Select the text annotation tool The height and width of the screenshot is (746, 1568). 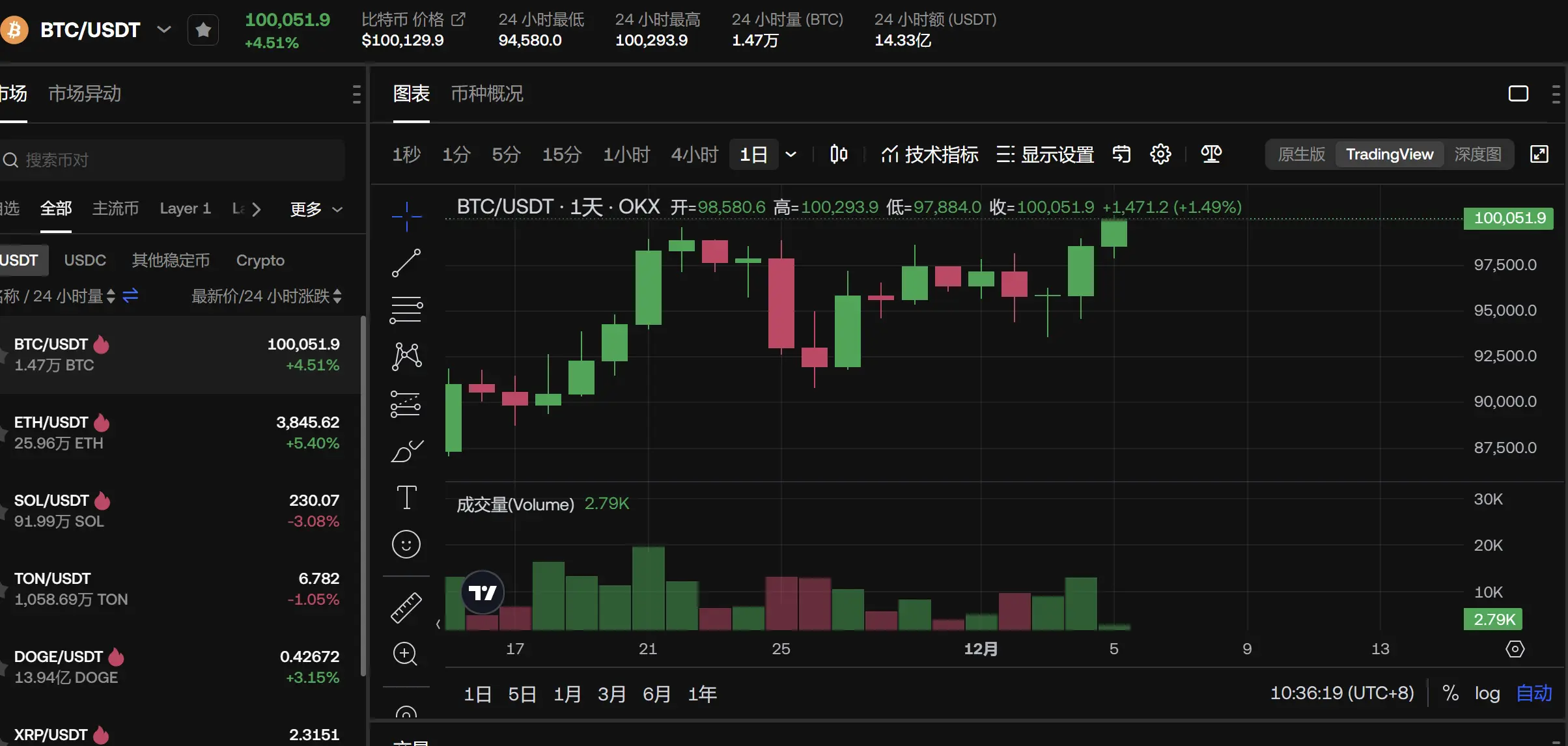click(x=405, y=497)
